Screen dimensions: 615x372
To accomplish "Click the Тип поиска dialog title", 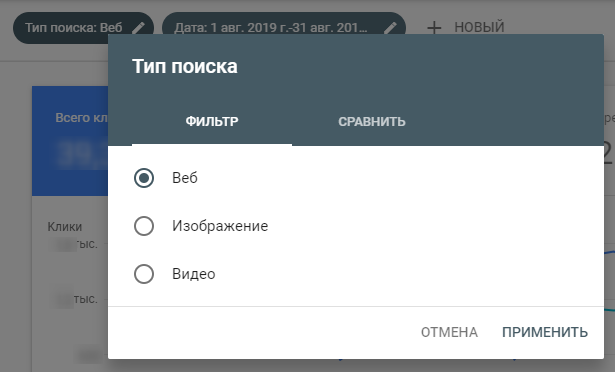I will [185, 66].
